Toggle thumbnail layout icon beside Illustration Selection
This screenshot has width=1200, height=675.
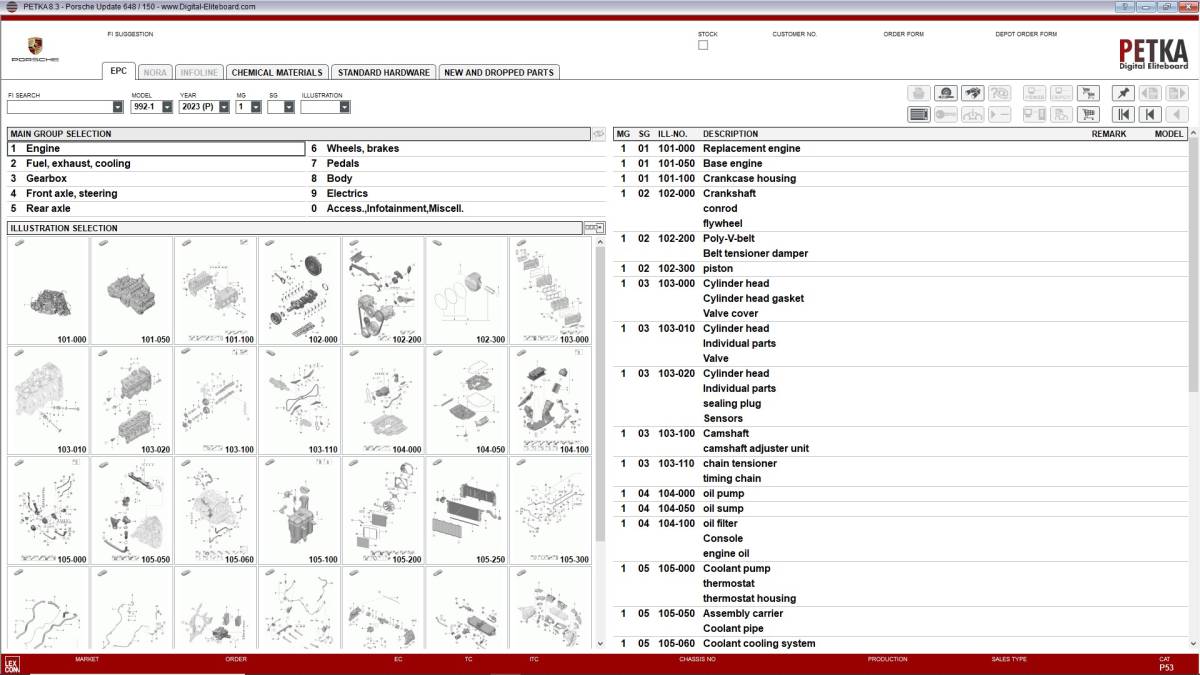click(x=594, y=228)
